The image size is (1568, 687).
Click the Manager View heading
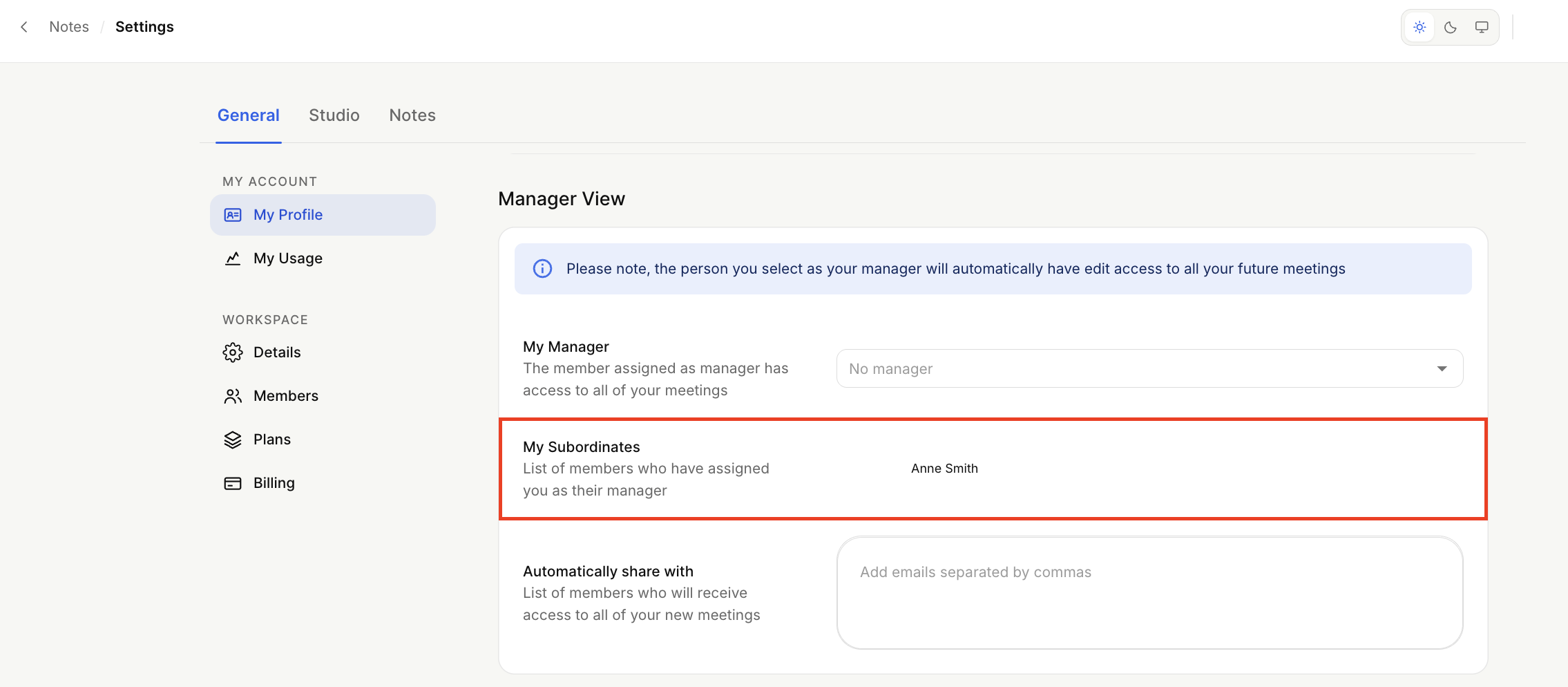tap(562, 199)
